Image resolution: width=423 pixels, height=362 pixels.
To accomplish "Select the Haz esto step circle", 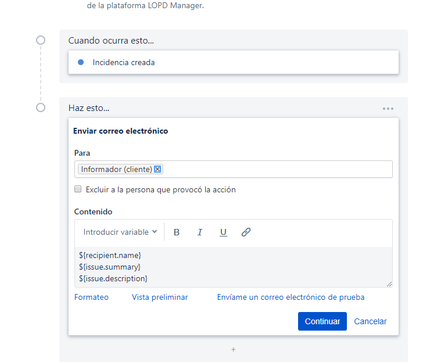I will pos(41,108).
